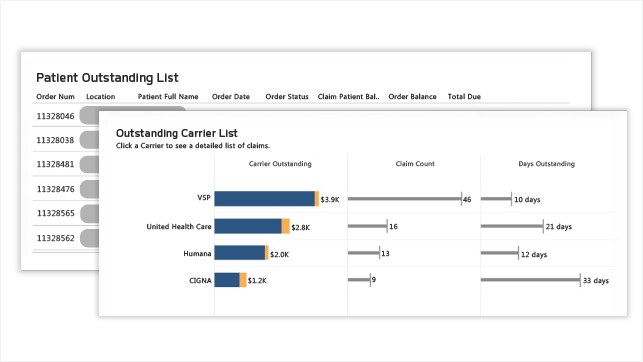
Task: Click the $2.8K value label
Action: pos(301,228)
